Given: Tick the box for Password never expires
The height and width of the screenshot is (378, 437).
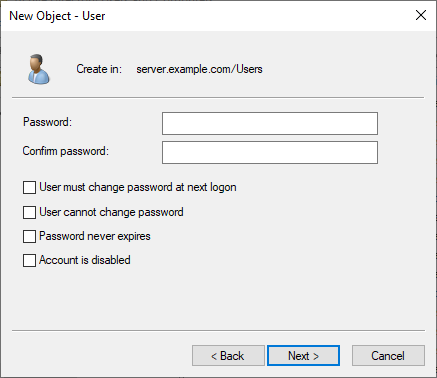Looking at the screenshot, I should pyautogui.click(x=29, y=236).
